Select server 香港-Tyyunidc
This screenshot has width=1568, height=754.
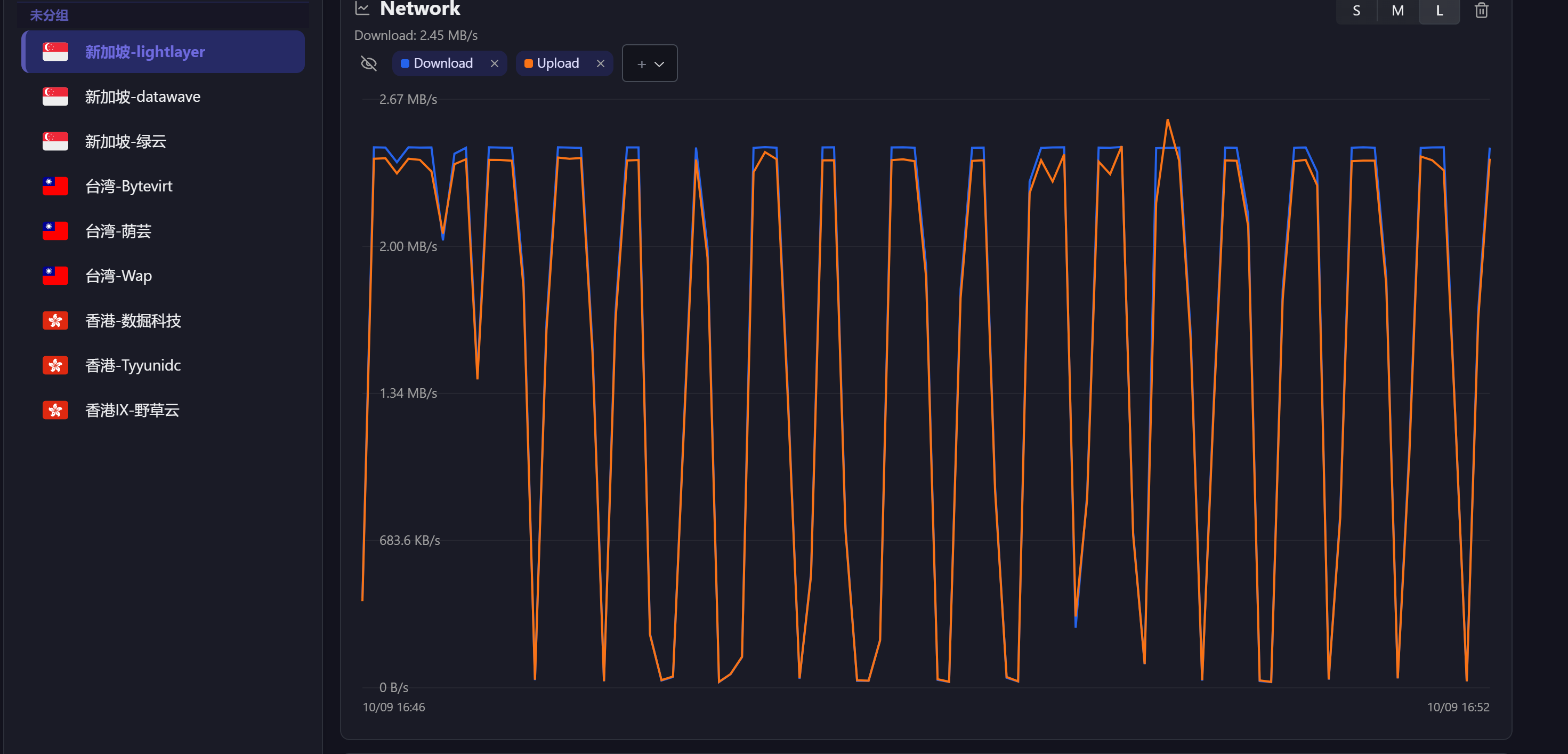coord(163,365)
